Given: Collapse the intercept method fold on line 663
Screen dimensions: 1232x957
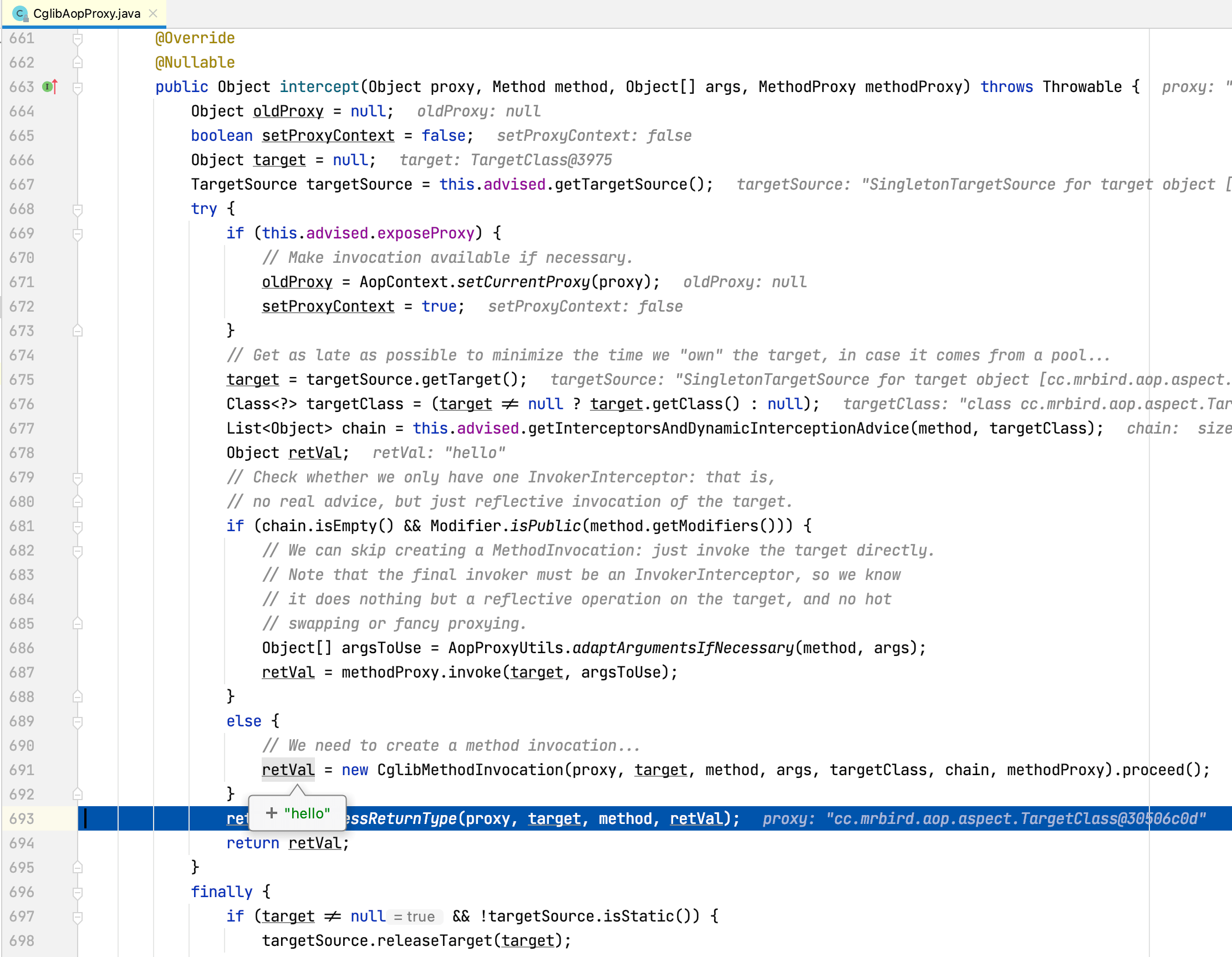Looking at the screenshot, I should 78,87.
